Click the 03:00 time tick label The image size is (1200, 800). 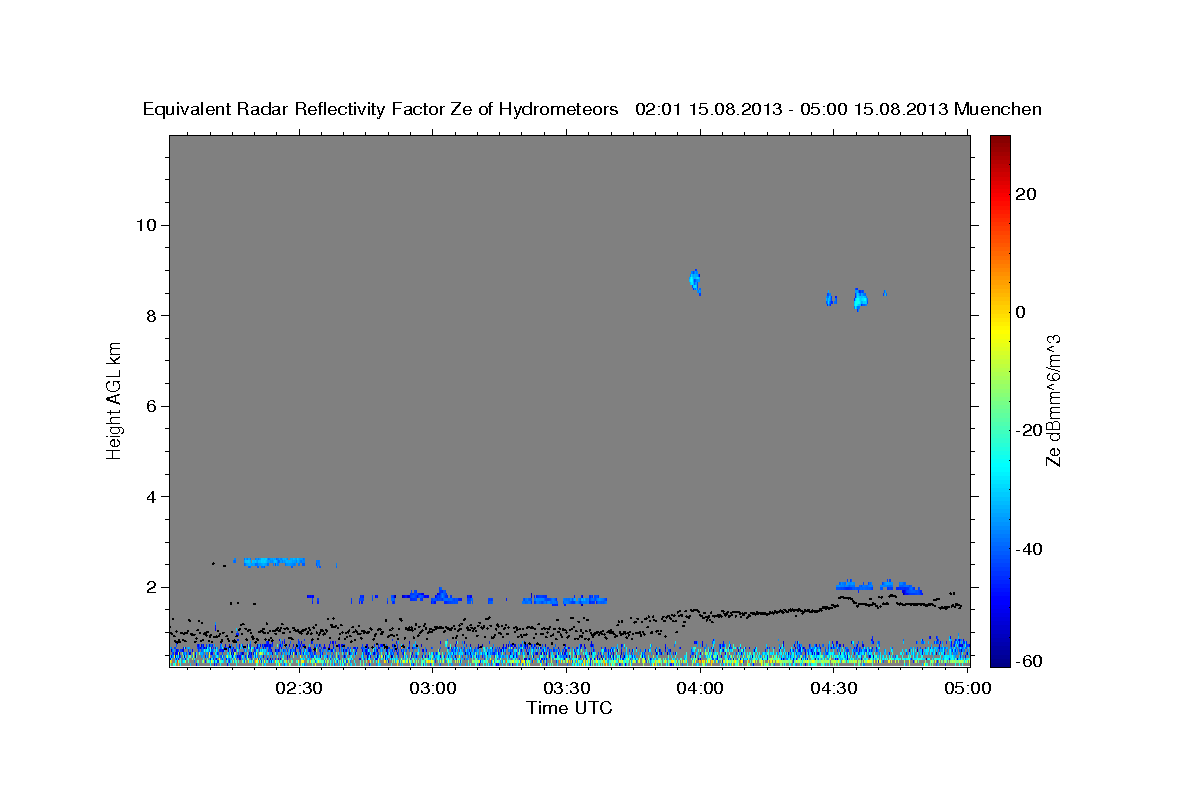pos(433,688)
